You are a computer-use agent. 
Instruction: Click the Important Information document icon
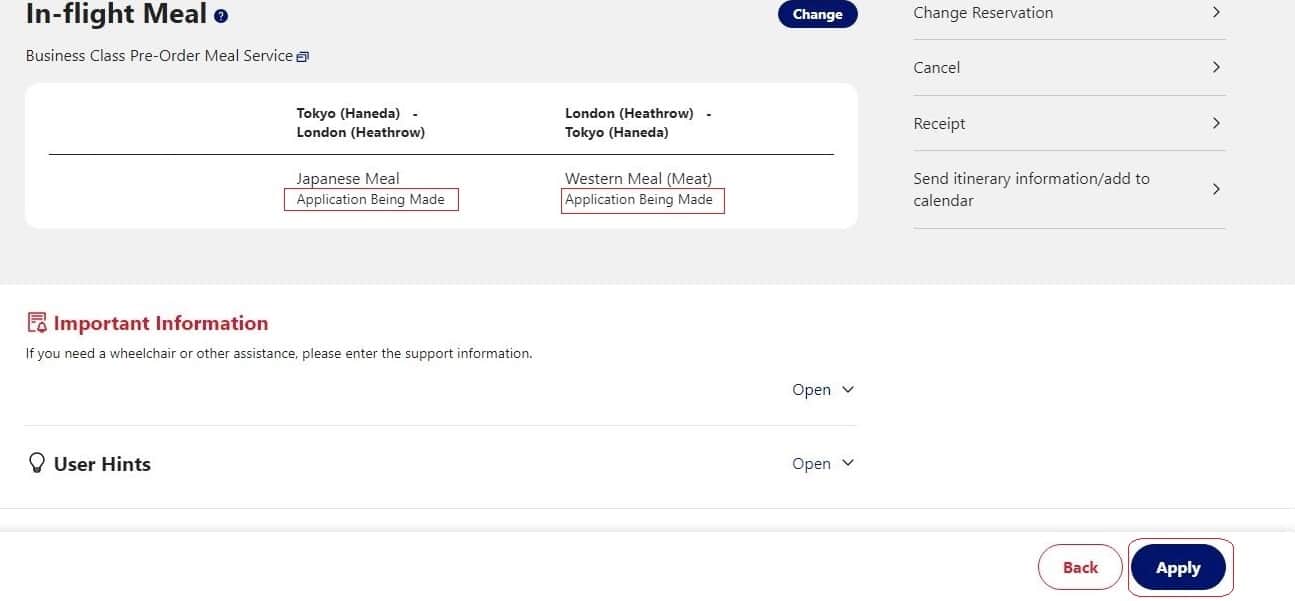[x=37, y=322]
